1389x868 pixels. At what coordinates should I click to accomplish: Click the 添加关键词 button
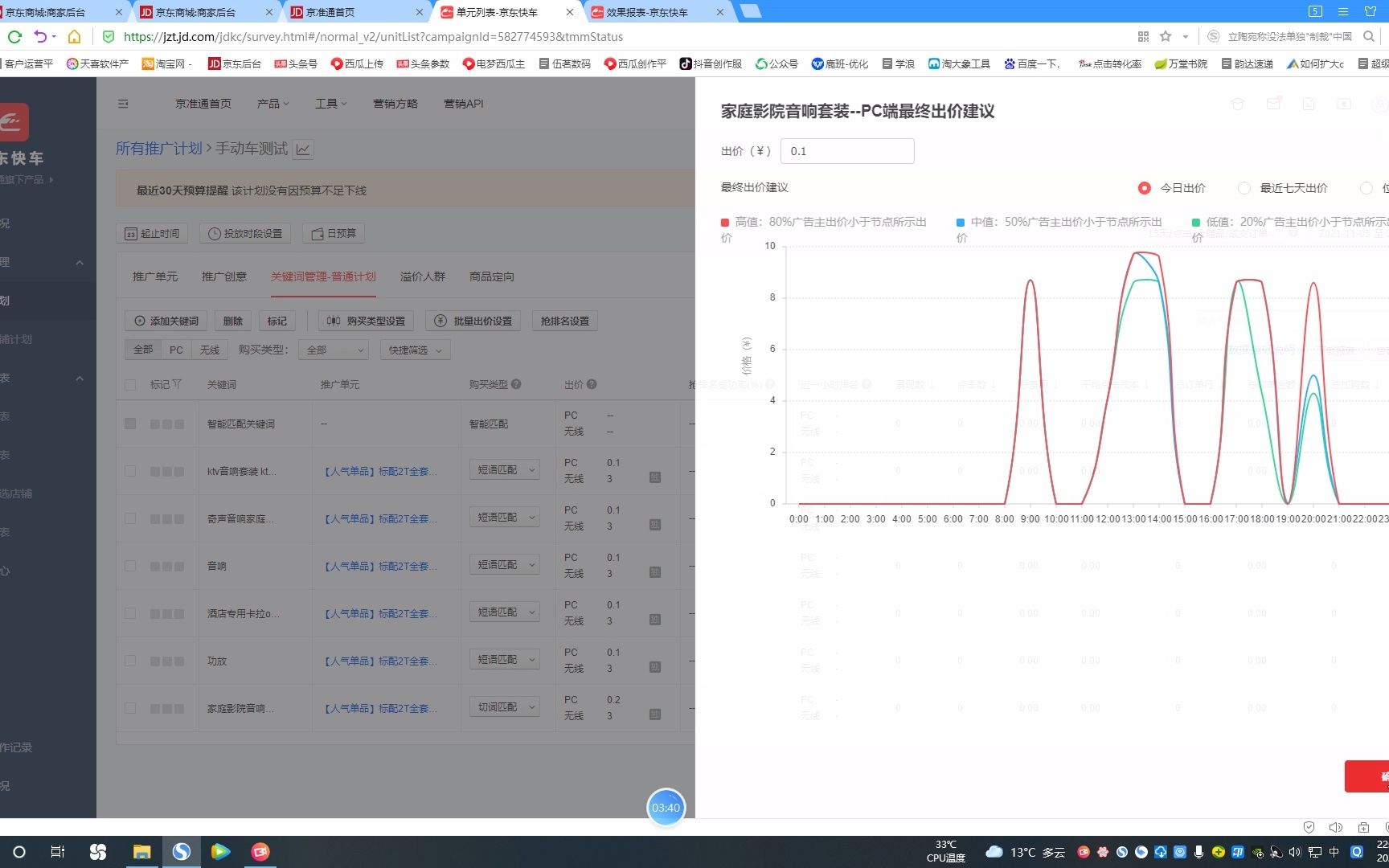click(166, 321)
